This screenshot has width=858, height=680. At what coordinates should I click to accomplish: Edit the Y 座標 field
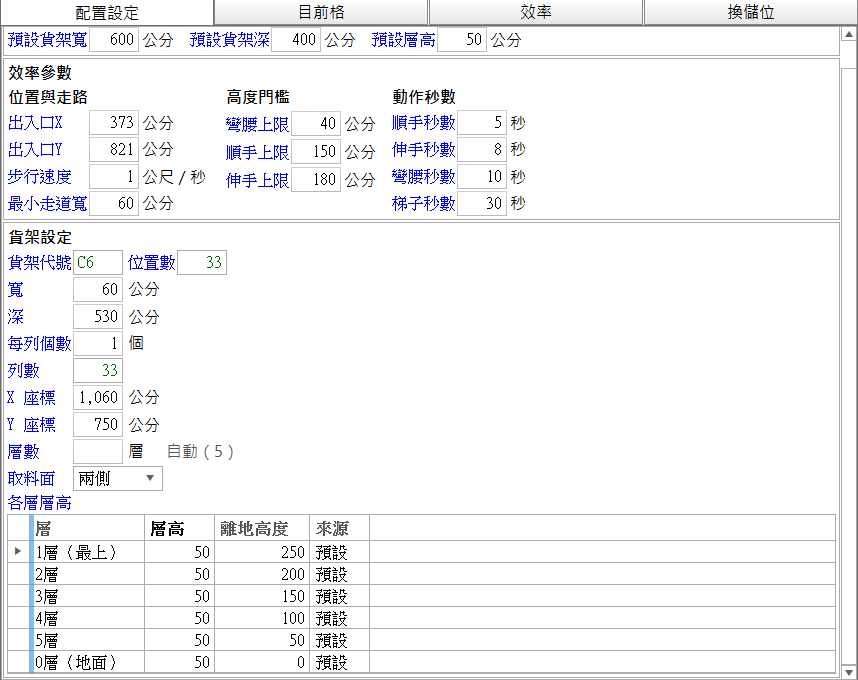coord(98,425)
